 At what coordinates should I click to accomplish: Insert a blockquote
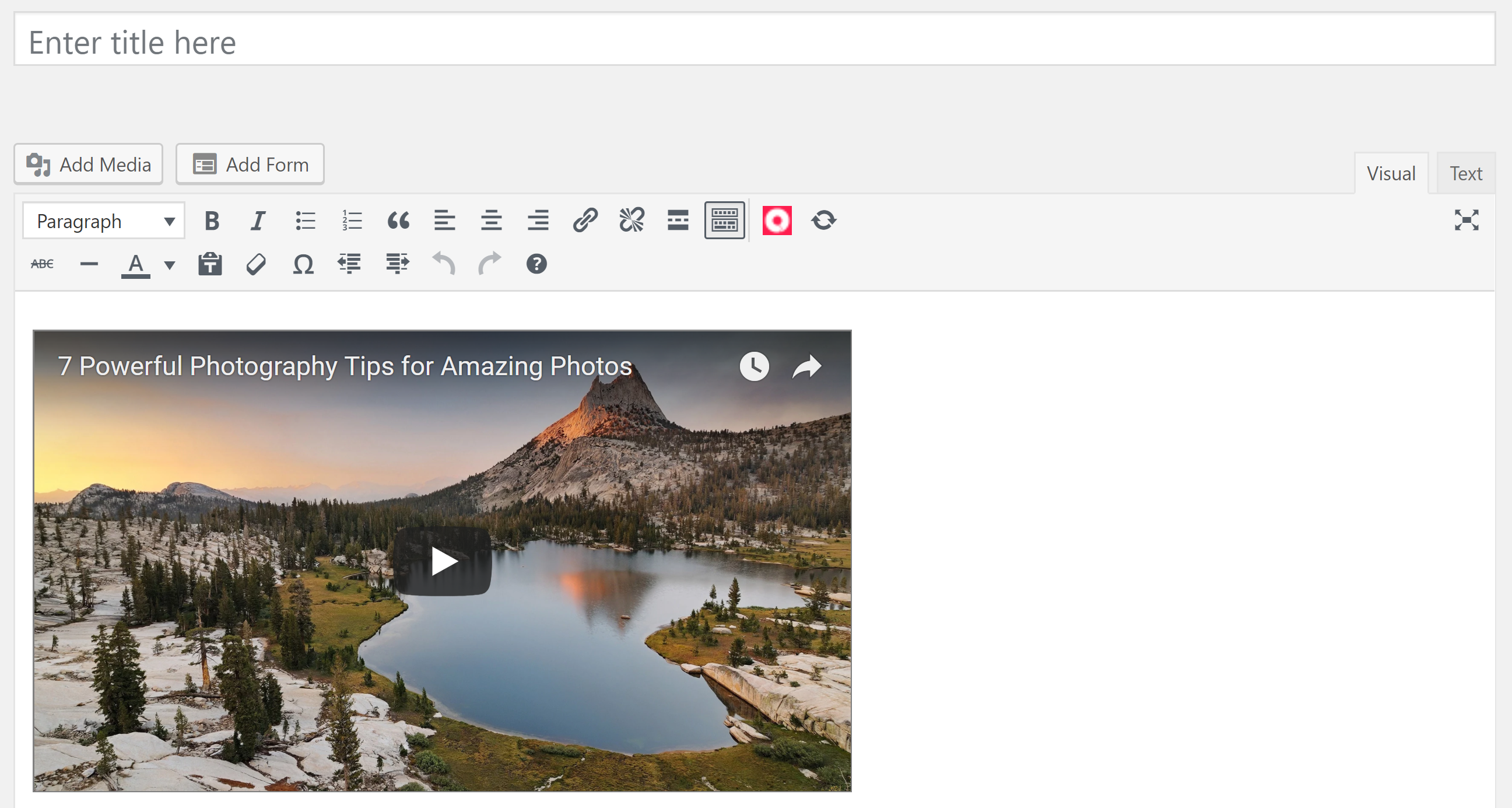coord(398,221)
